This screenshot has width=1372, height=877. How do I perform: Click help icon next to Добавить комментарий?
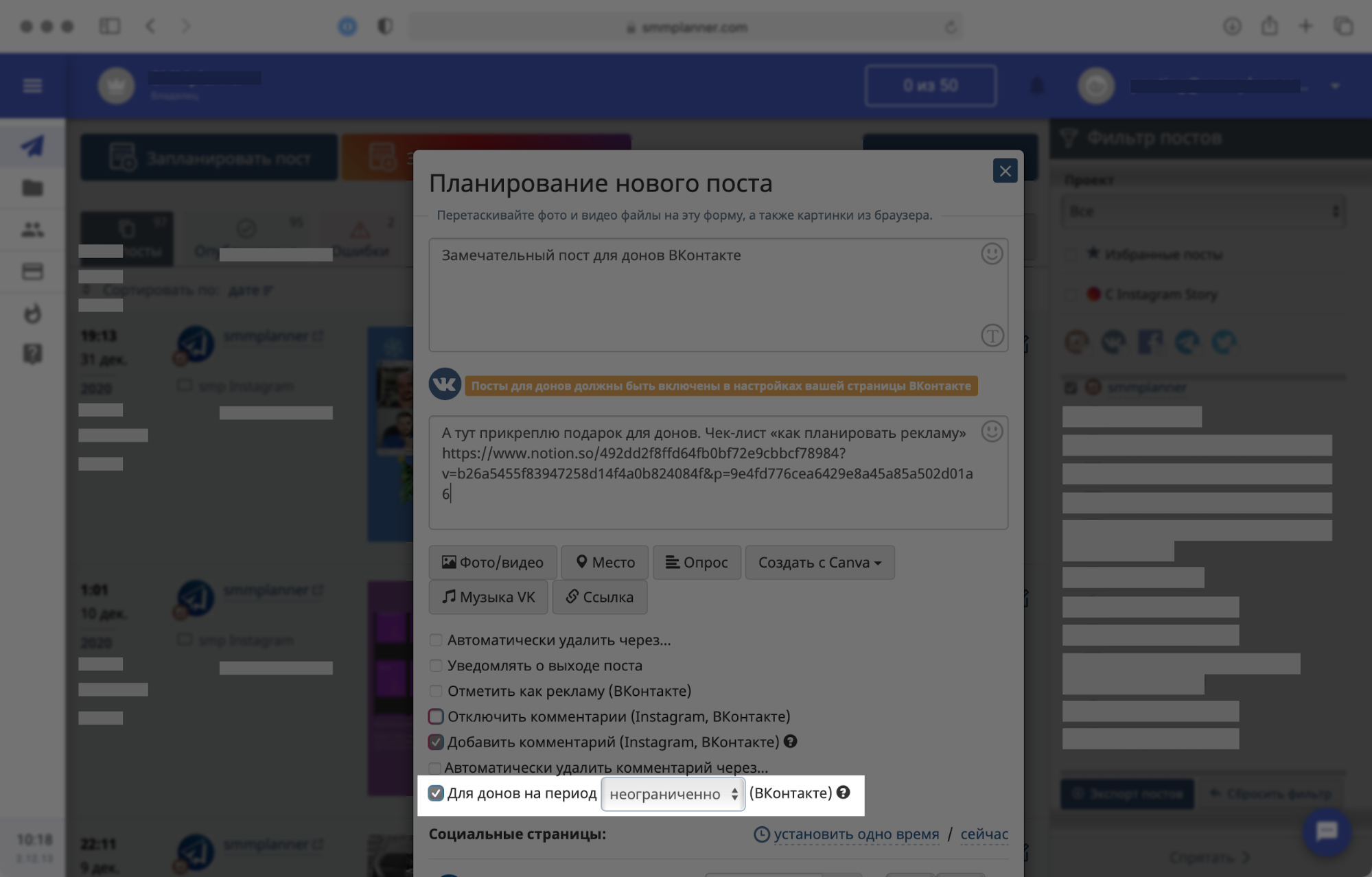(x=790, y=741)
